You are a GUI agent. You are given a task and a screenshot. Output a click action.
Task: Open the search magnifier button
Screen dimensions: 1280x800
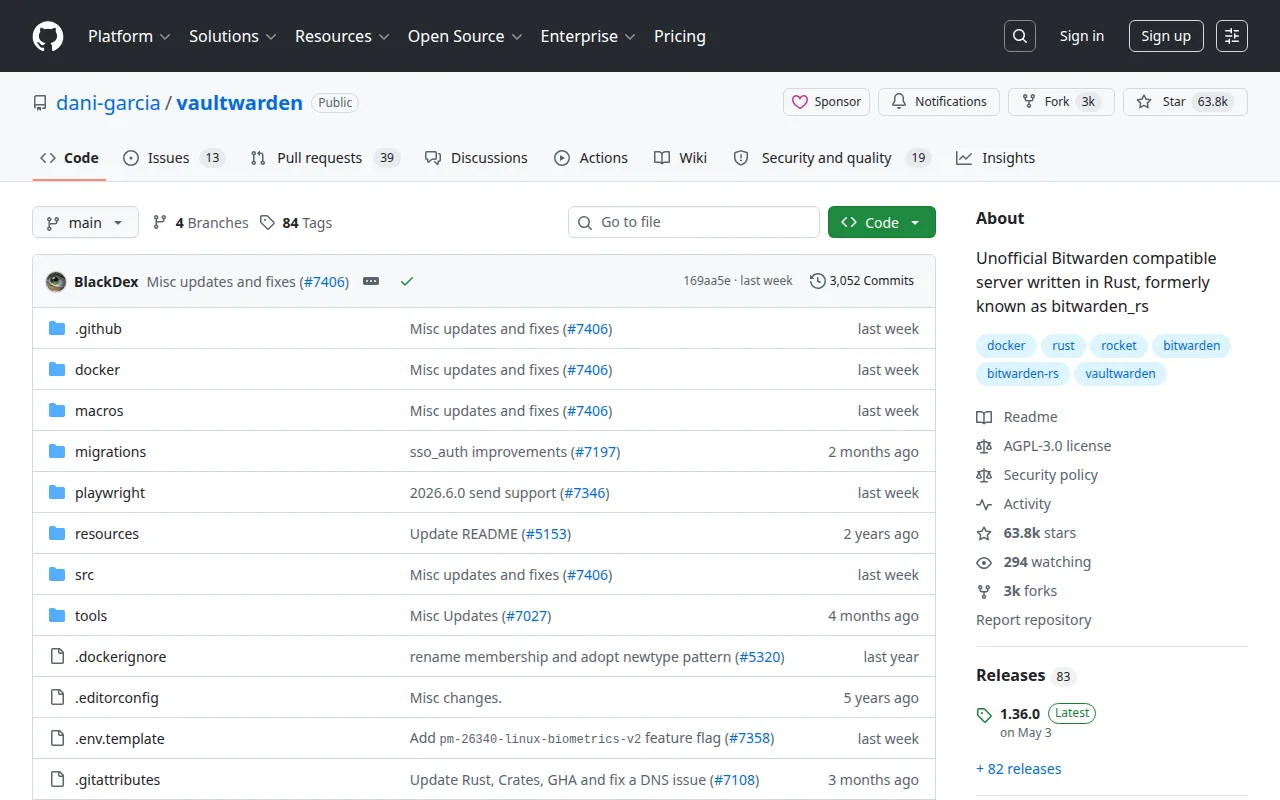[1019, 36]
